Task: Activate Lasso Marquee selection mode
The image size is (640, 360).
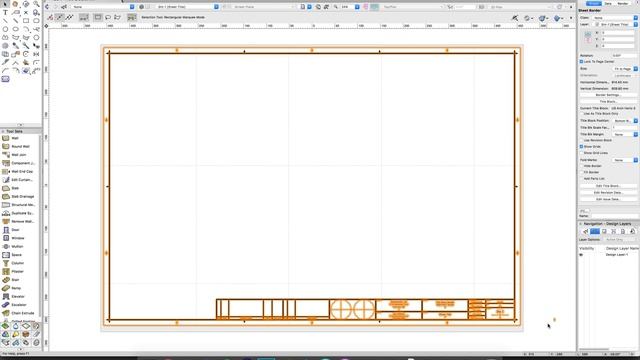Action: [108, 17]
